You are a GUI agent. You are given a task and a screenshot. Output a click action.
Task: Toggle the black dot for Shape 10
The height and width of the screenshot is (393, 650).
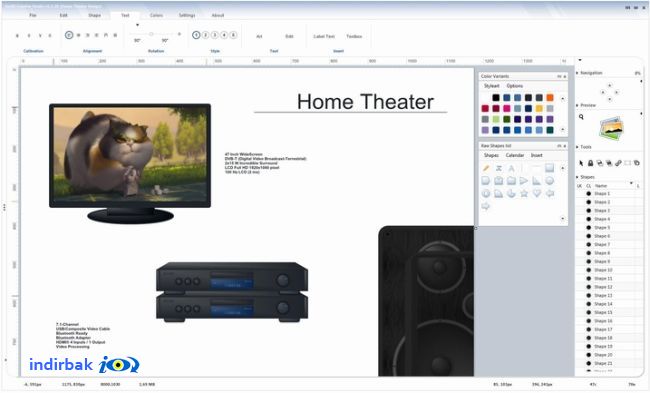[589, 270]
